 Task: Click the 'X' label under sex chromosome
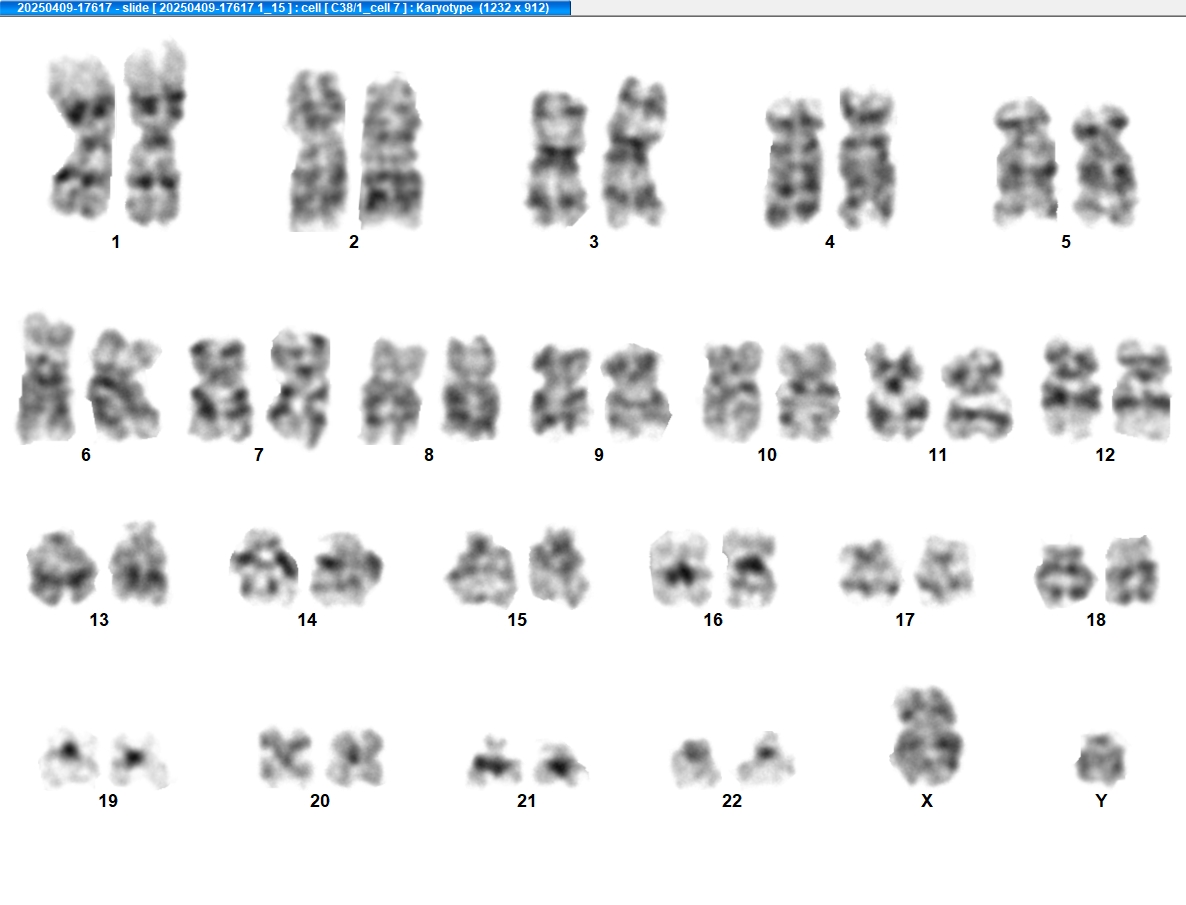click(x=927, y=801)
